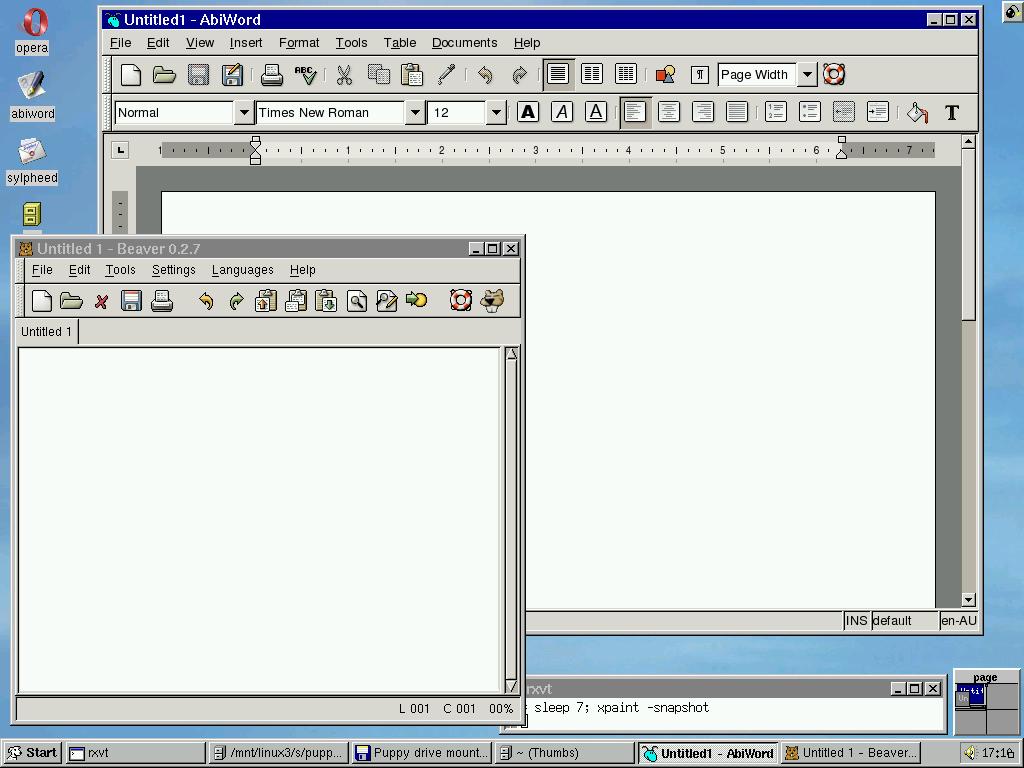Select the format painter brush in AbiWord

446,74
